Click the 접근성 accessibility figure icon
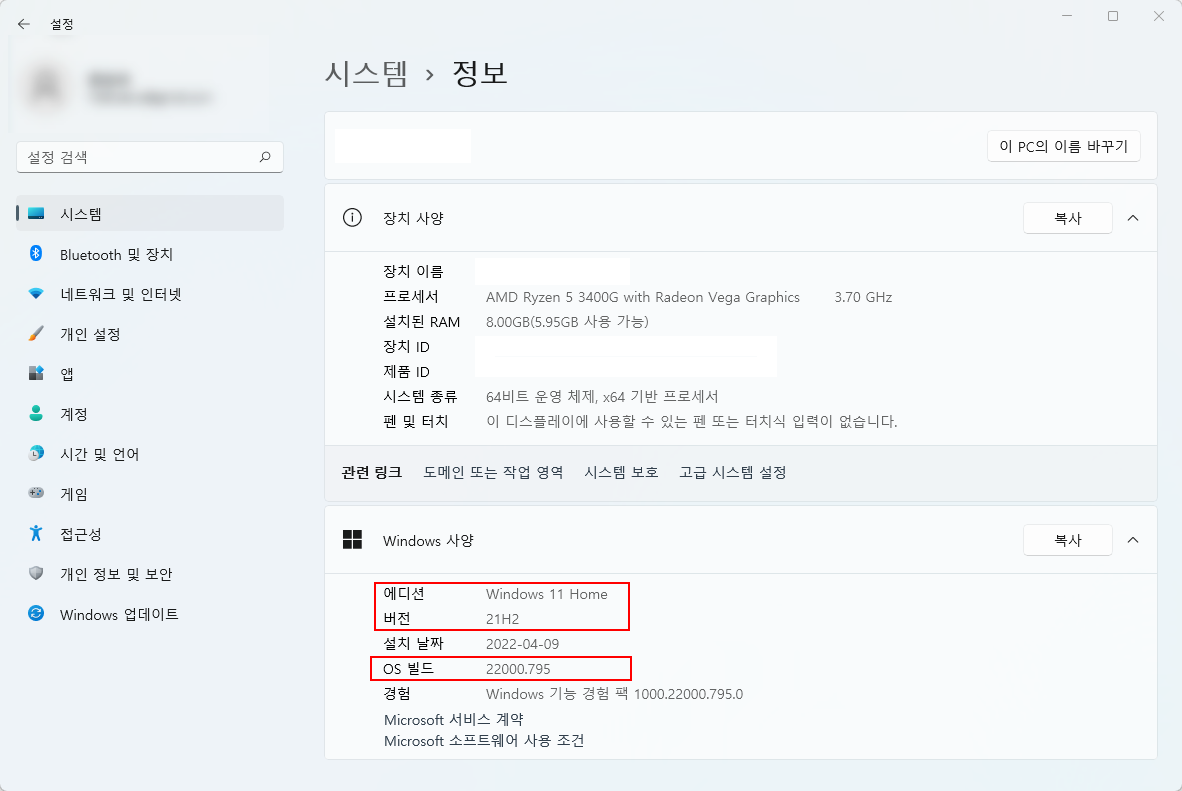This screenshot has width=1182, height=791. coord(36,533)
